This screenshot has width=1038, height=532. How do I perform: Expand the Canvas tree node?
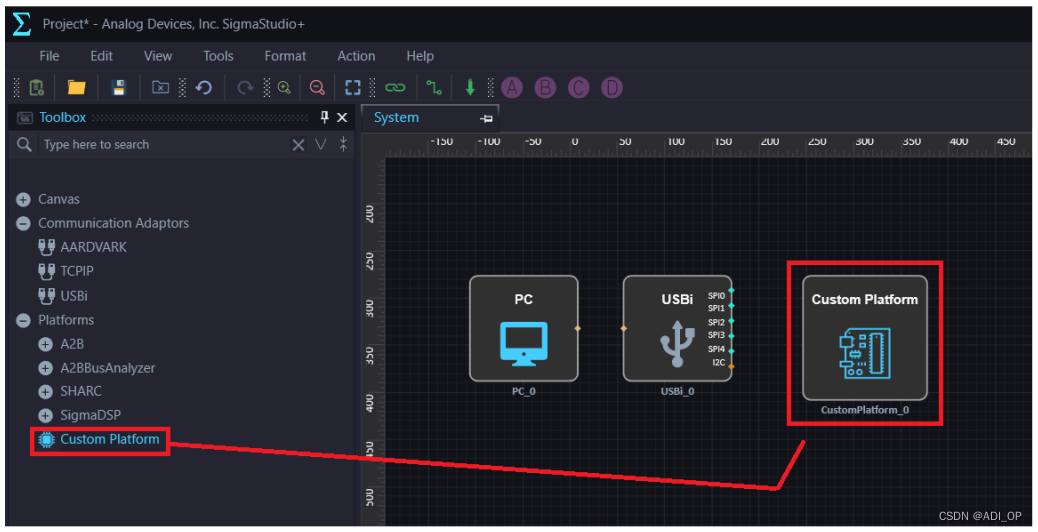tap(23, 199)
